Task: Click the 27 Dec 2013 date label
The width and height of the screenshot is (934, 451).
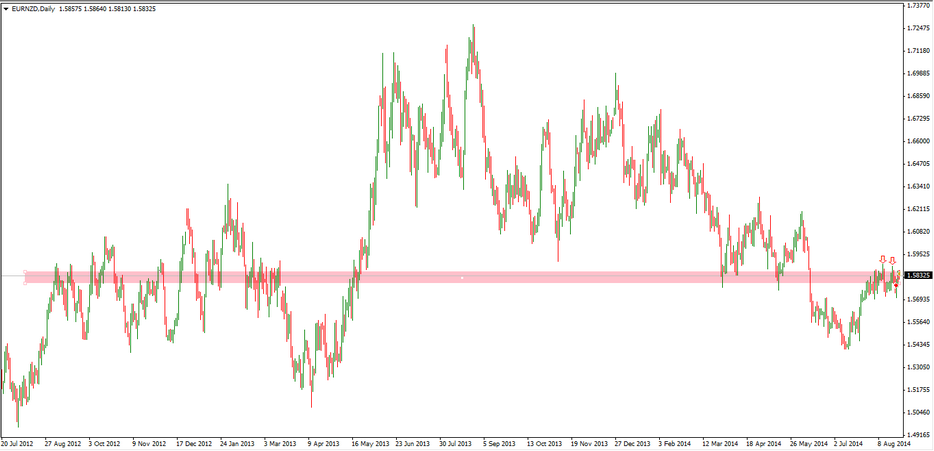Action: [631, 443]
